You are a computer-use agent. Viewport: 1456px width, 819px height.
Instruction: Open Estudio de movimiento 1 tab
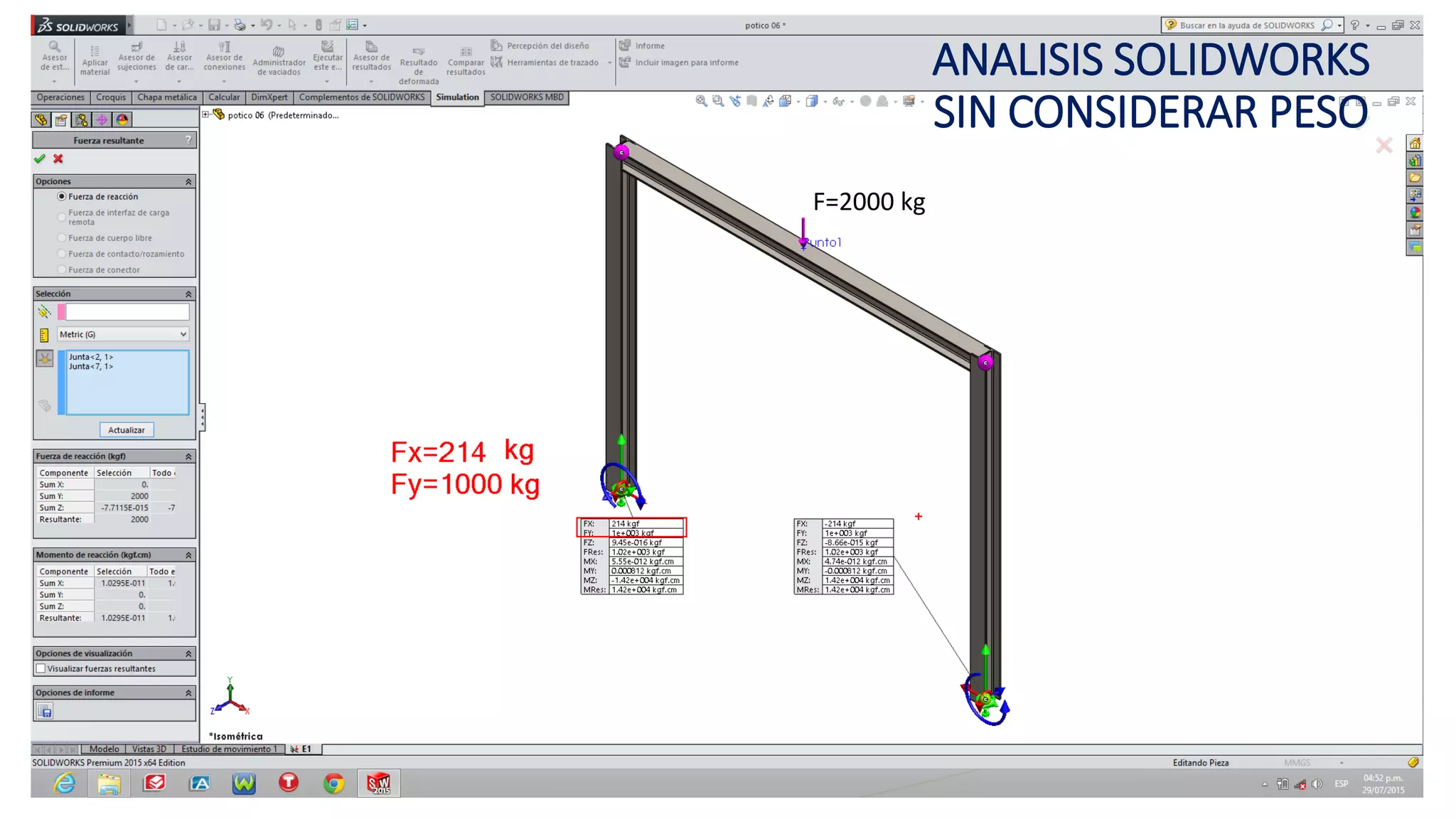(x=229, y=749)
